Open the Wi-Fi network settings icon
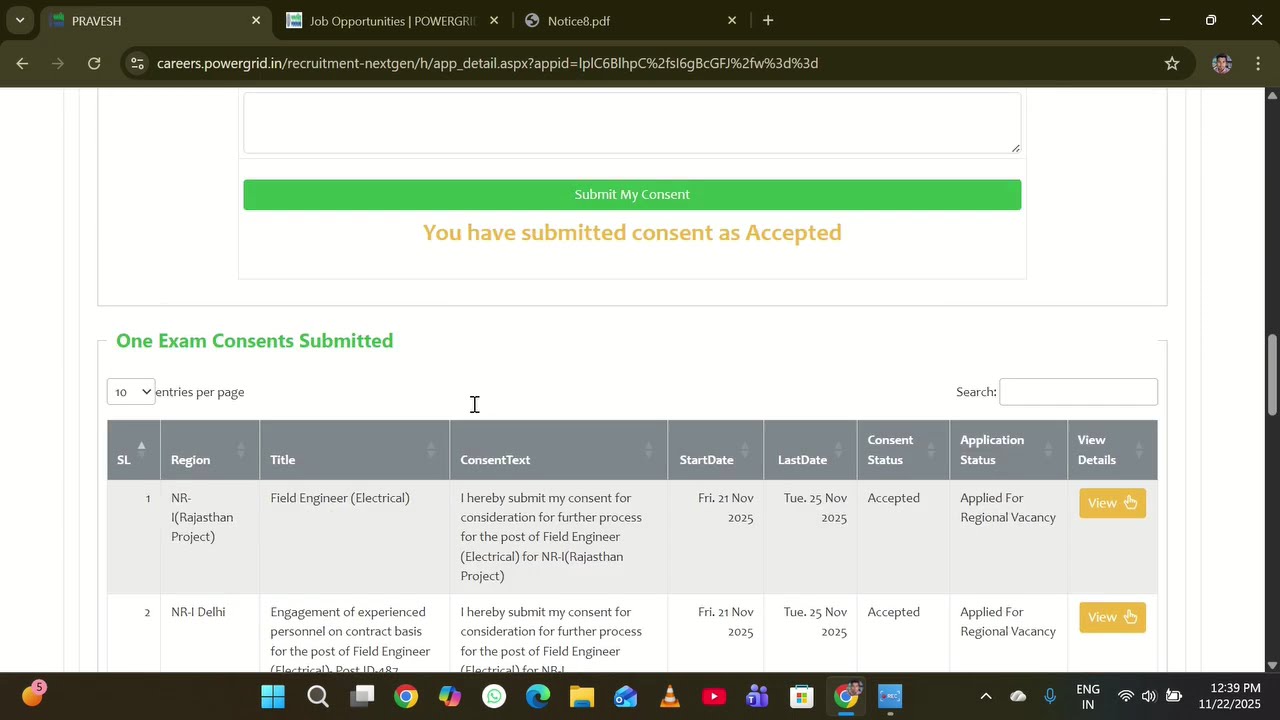The image size is (1280, 720). 1126,697
